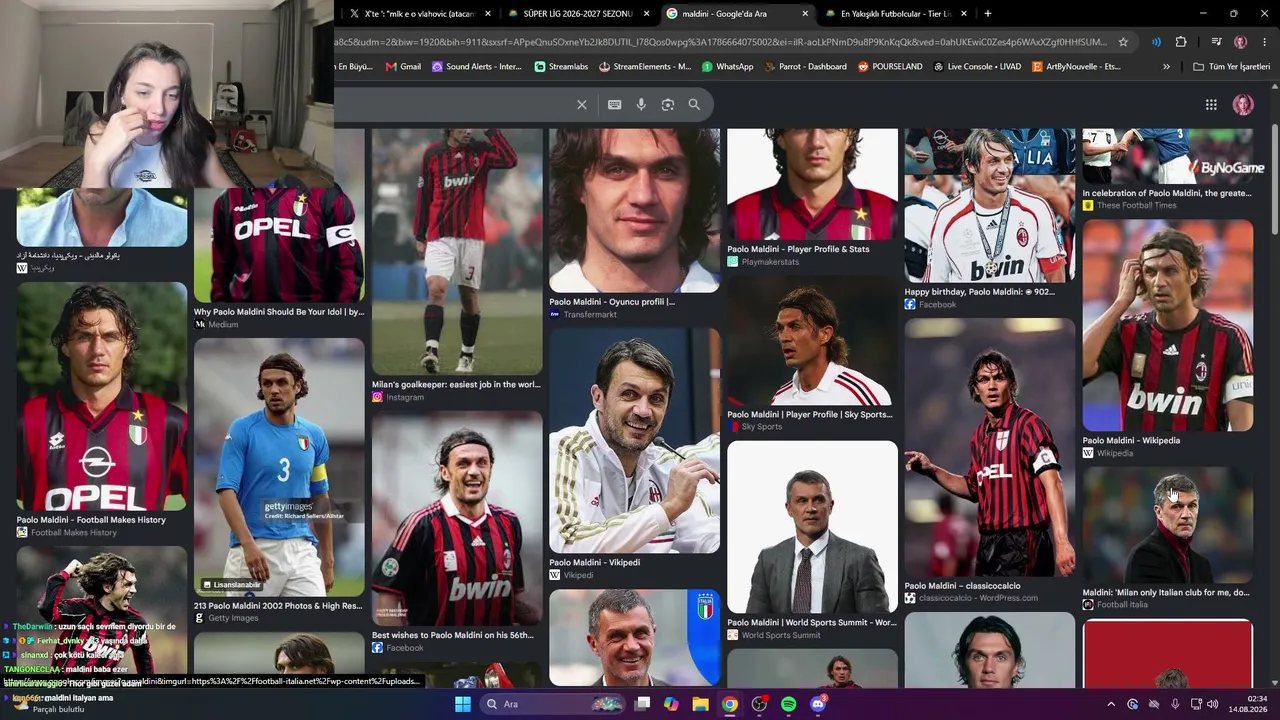
Task: Open 'Best wishes to Paolo Maldini' Facebook result
Action: pyautogui.click(x=456, y=635)
